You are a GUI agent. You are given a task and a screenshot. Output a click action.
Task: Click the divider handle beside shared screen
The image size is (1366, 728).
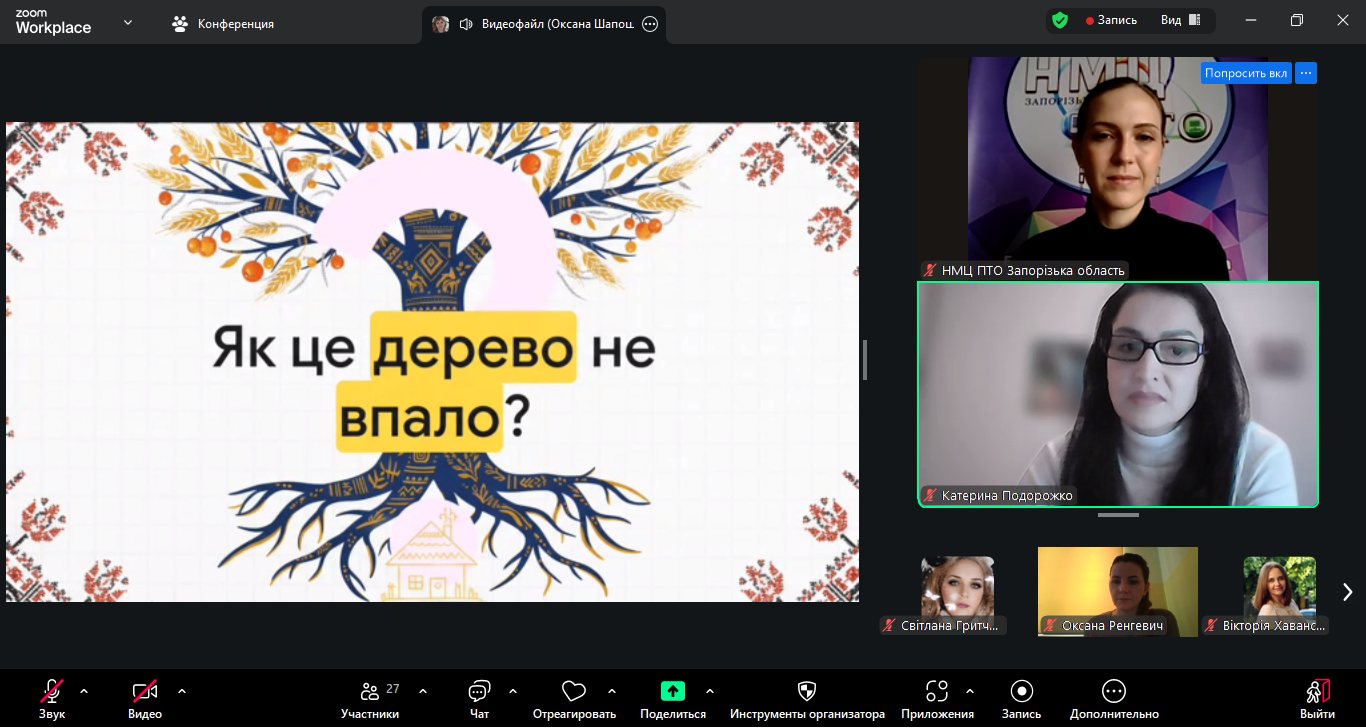864,360
